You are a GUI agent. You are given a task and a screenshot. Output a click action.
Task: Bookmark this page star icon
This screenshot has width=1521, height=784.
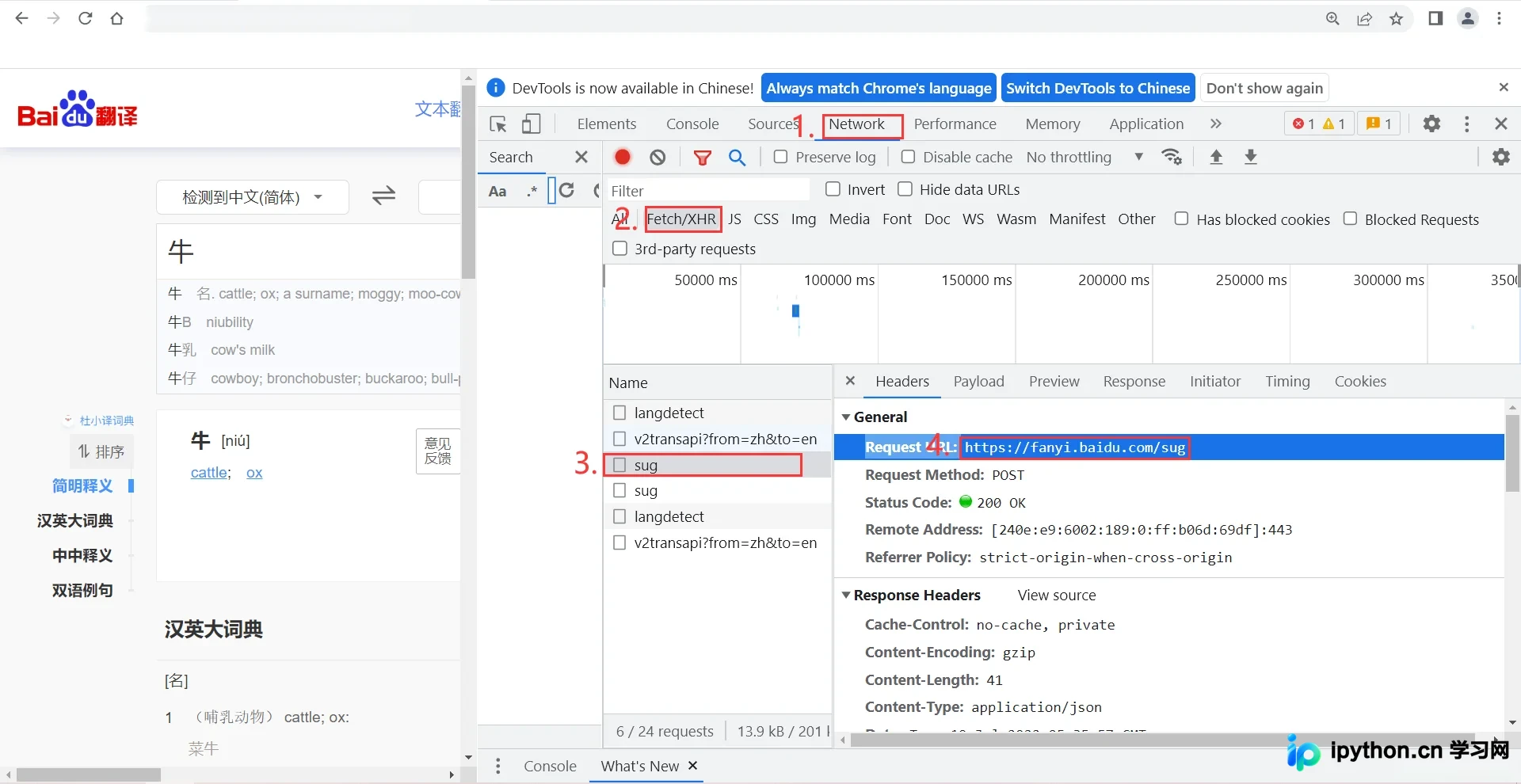1397,19
